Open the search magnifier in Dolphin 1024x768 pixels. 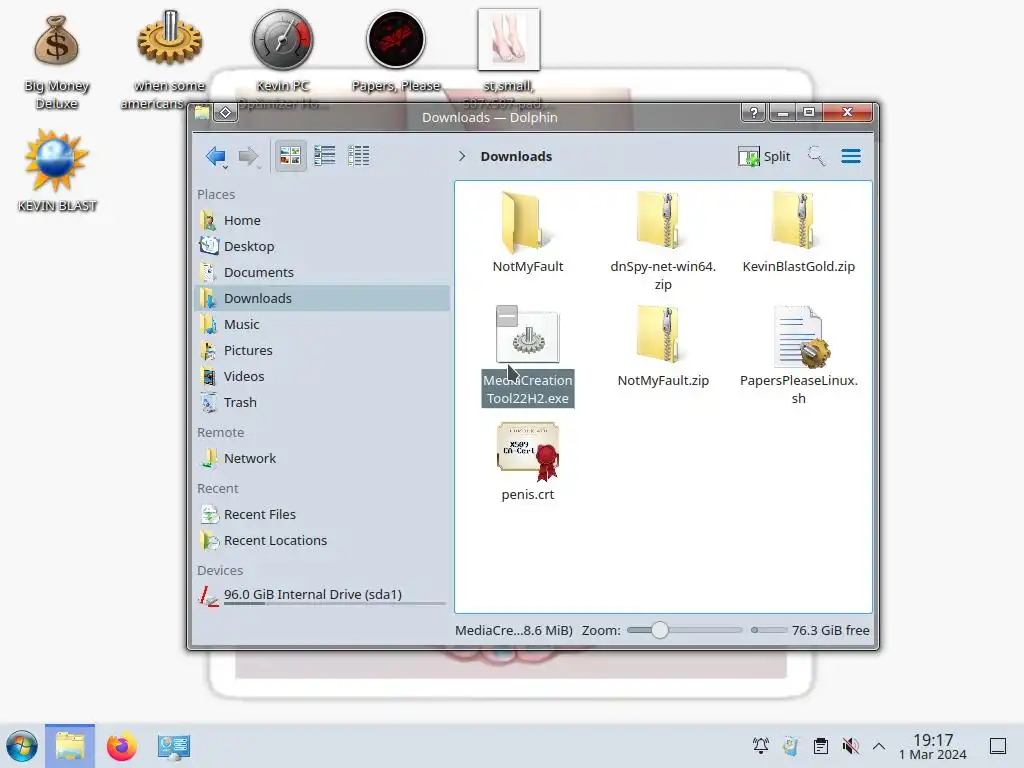[x=816, y=156]
